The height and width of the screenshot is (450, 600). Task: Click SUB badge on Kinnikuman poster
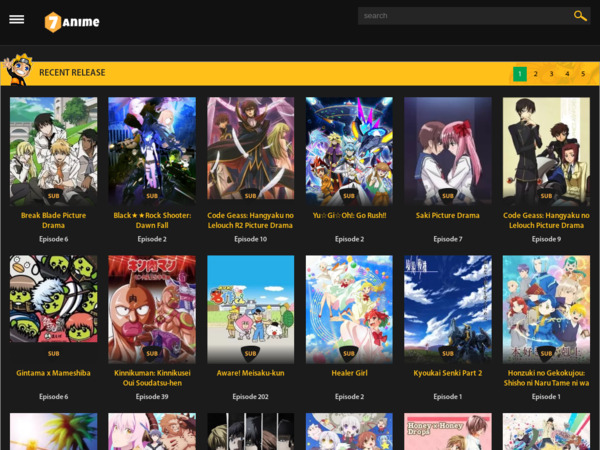pos(152,353)
